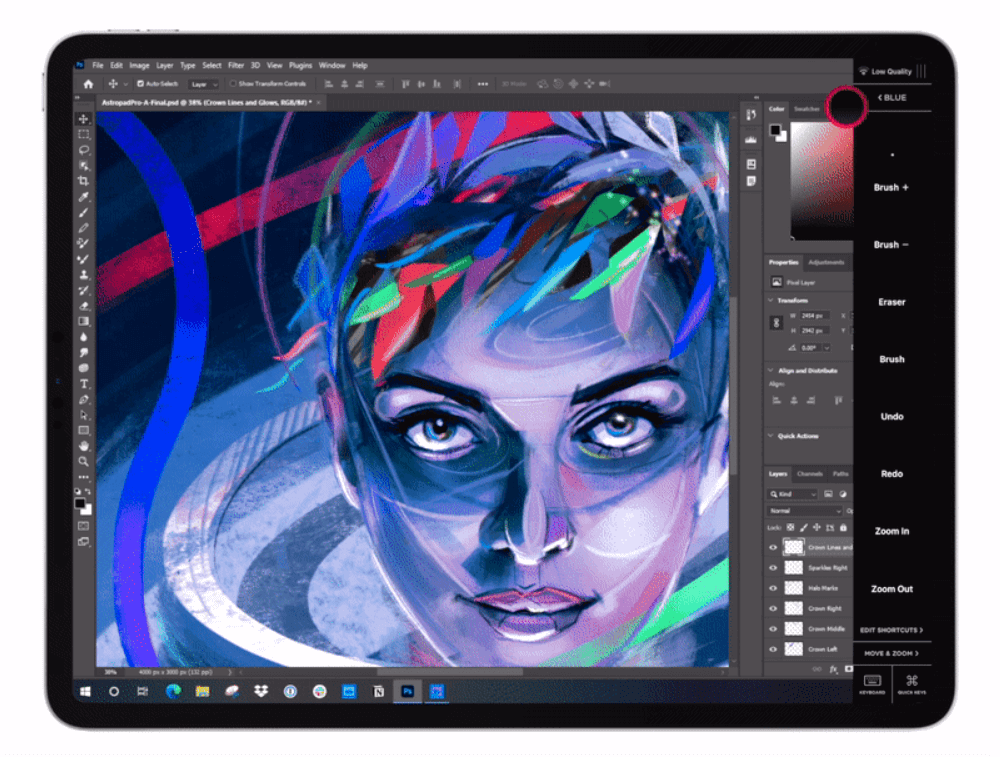Tap the Undo shortcut
The image size is (1000, 757).
pyautogui.click(x=892, y=416)
